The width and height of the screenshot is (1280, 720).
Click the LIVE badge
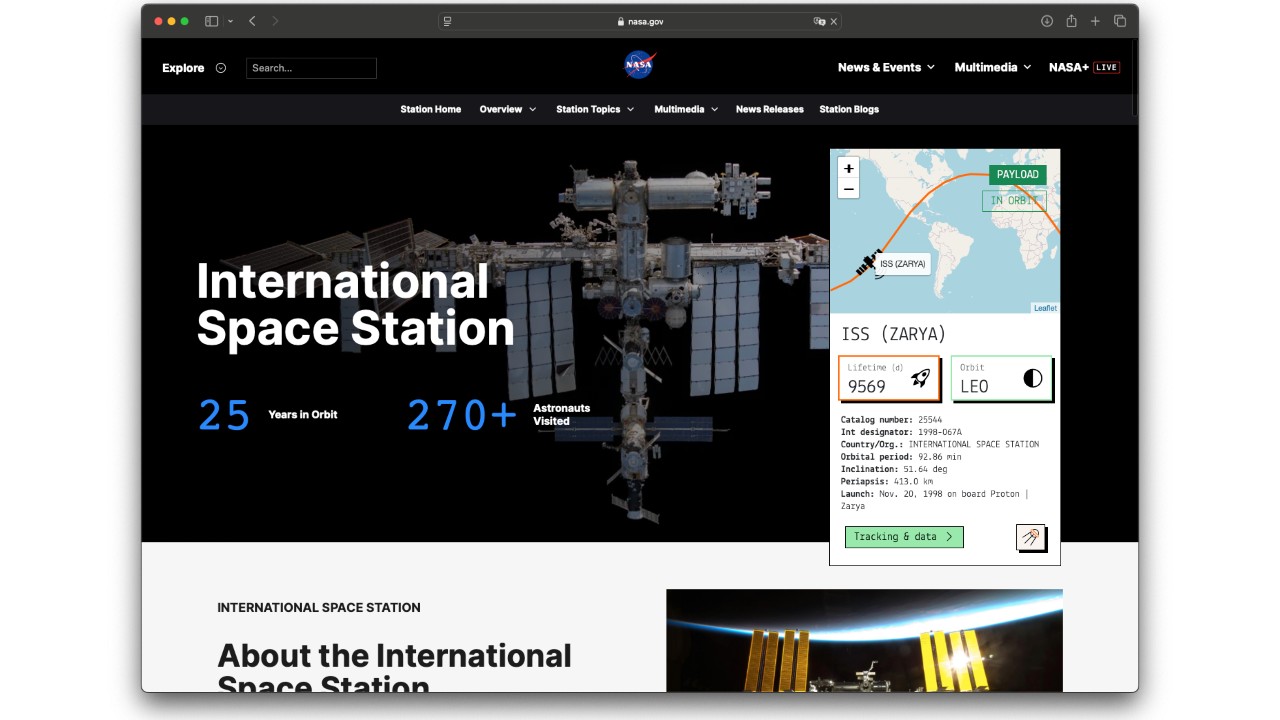point(1106,67)
